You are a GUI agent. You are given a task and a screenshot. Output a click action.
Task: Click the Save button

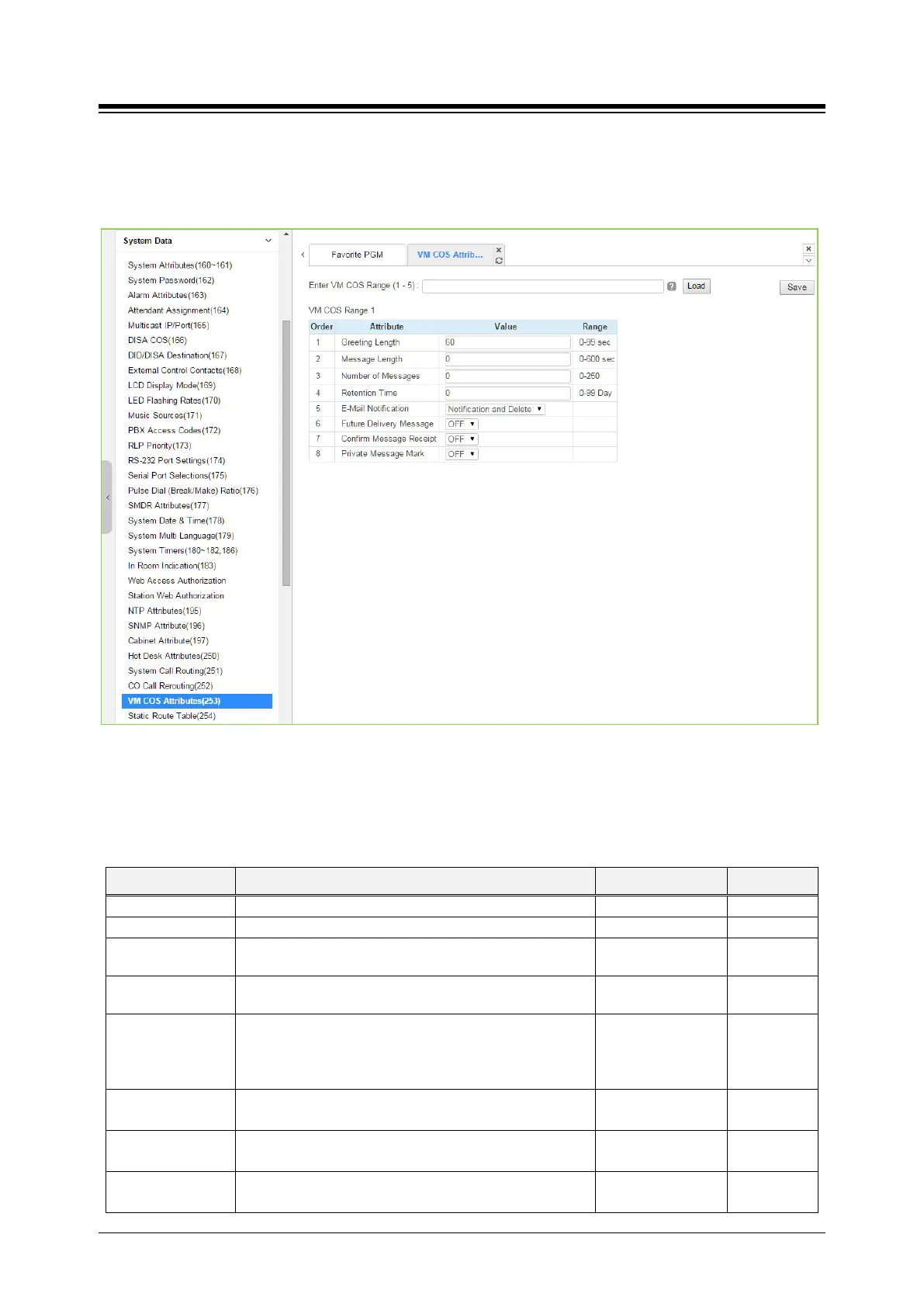(x=797, y=287)
